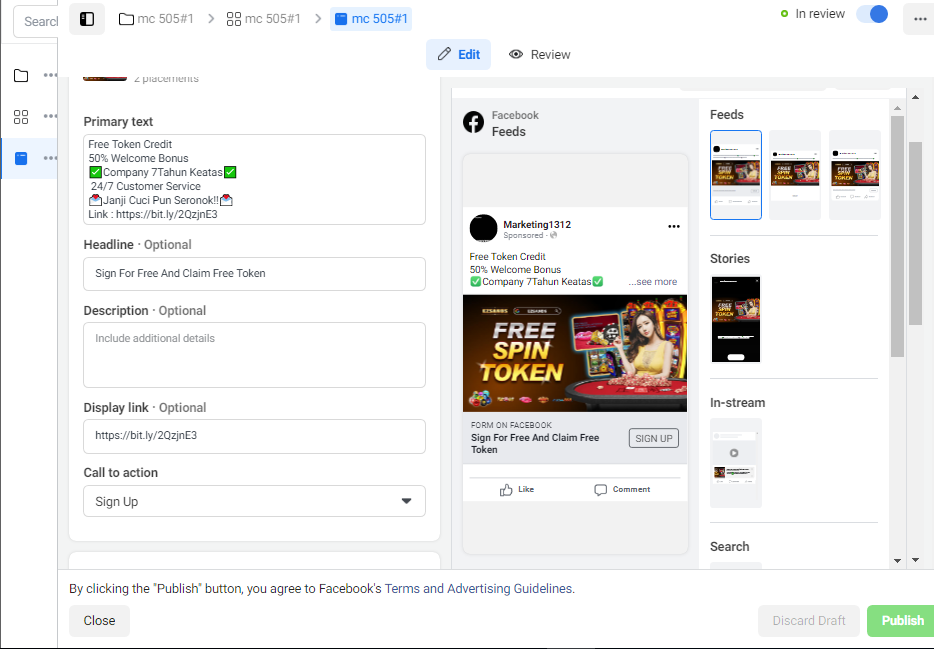Expand ...see more in ad preview
The image size is (934, 649).
coord(652,282)
